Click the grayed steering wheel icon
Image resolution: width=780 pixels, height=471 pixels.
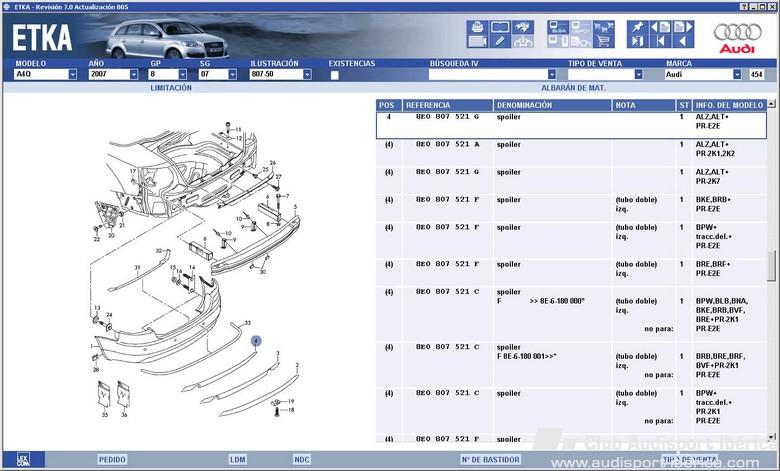coord(523,41)
